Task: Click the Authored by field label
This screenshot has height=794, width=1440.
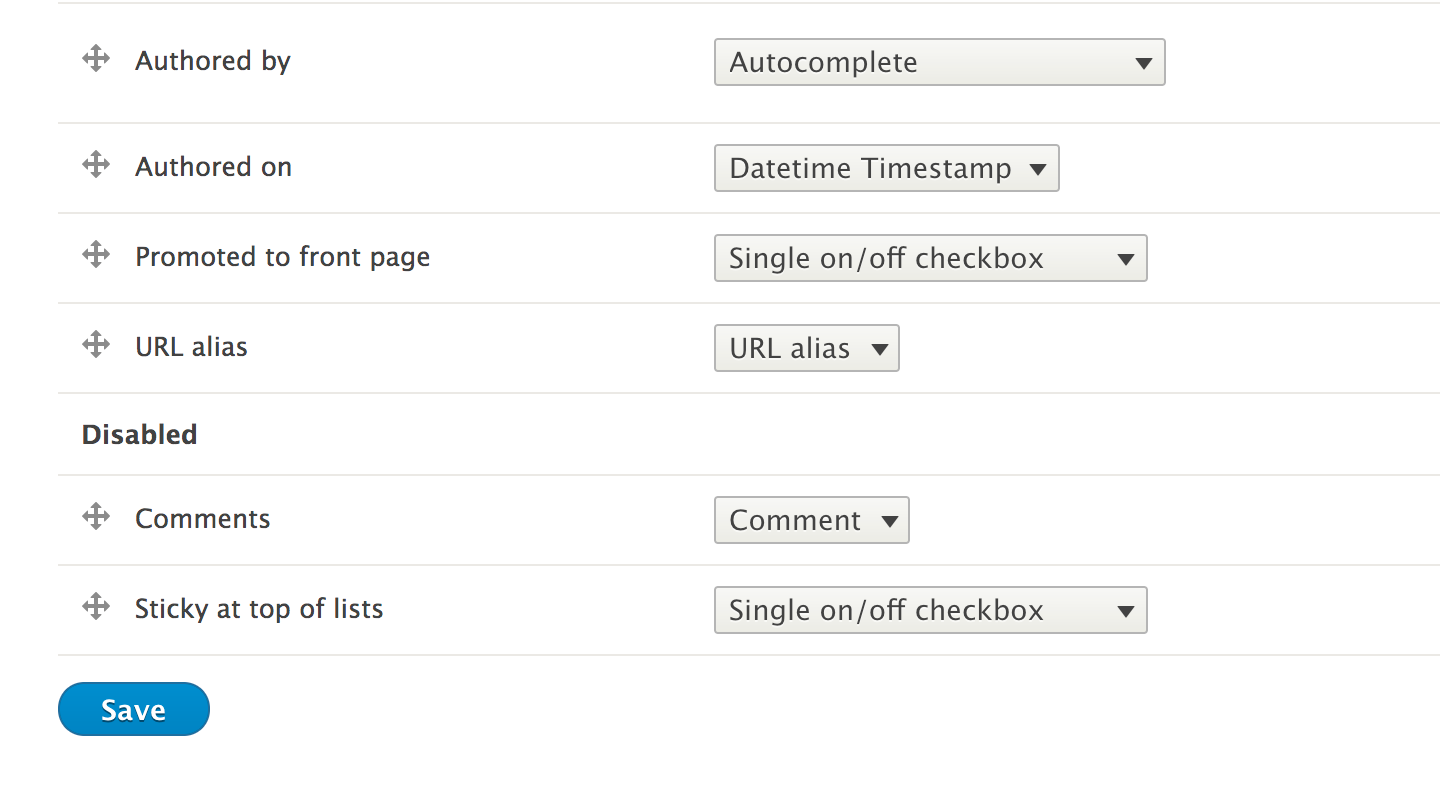Action: (213, 61)
